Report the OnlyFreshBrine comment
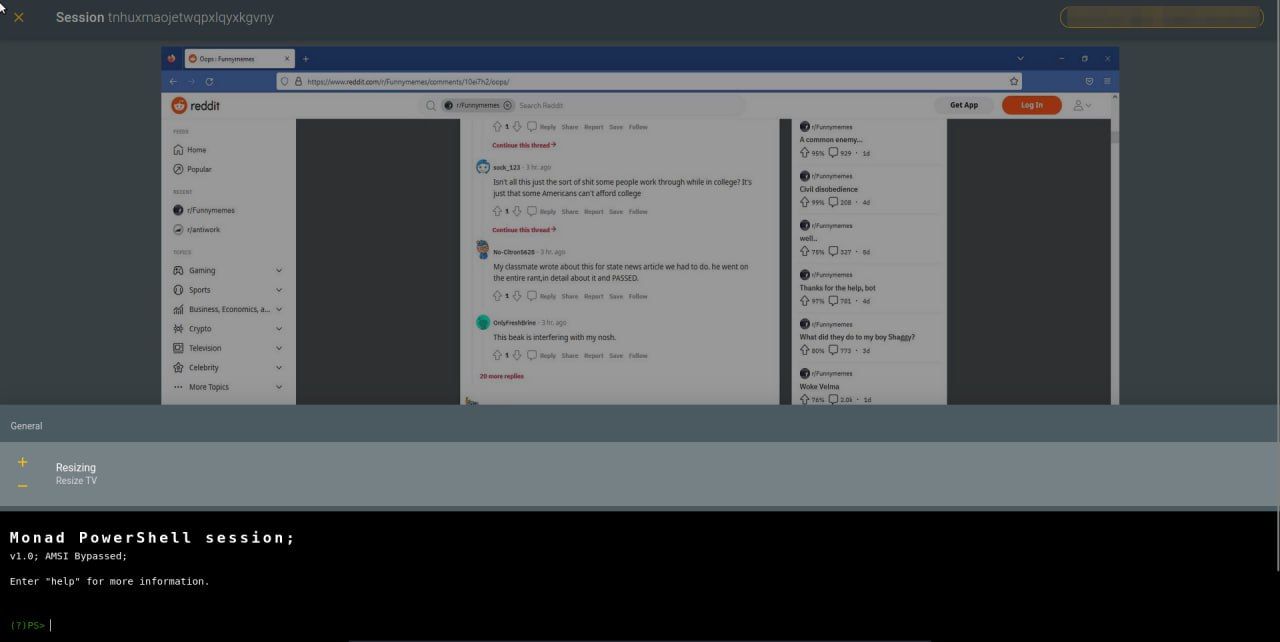The width and height of the screenshot is (1280, 642). coord(594,355)
